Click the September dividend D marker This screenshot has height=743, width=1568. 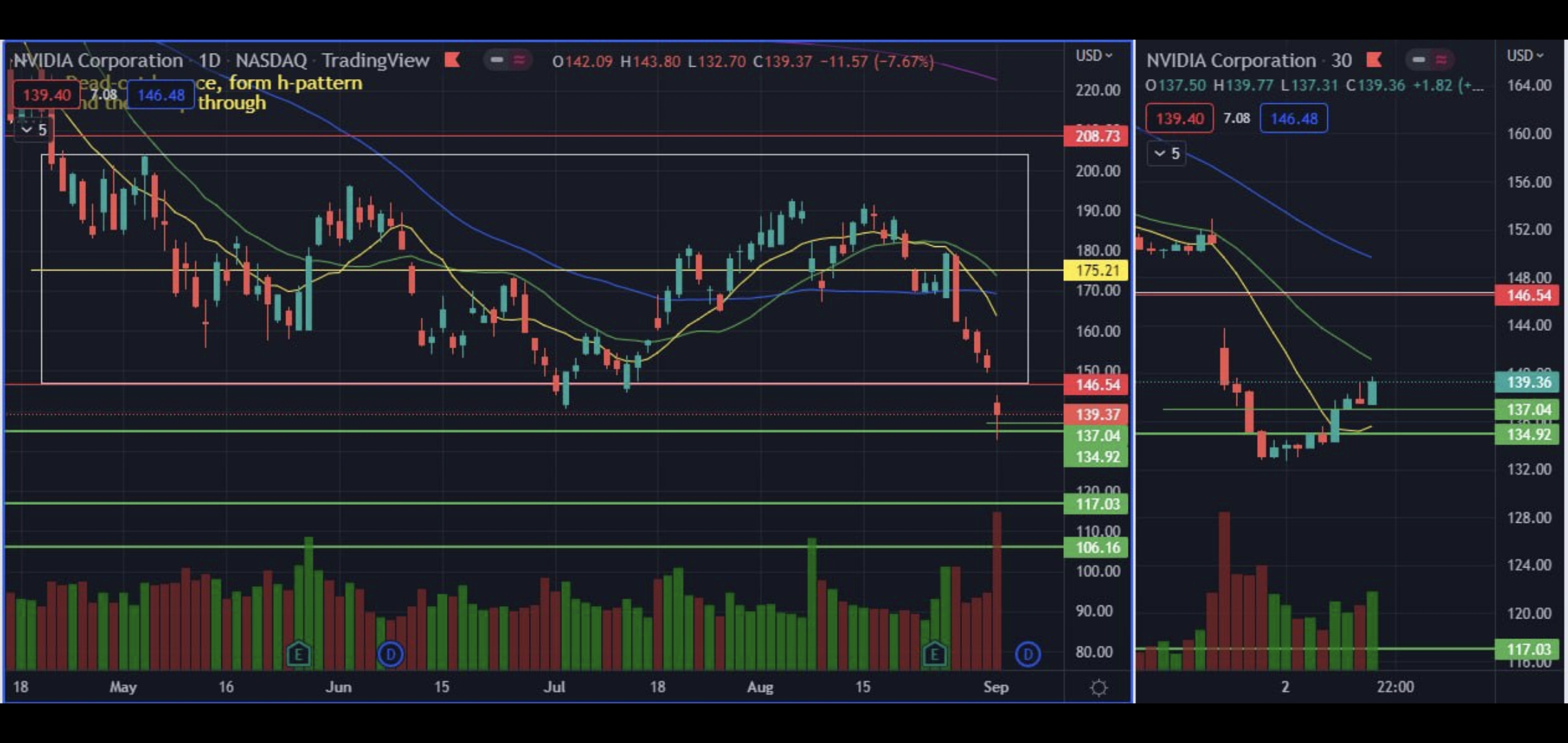(x=1027, y=654)
